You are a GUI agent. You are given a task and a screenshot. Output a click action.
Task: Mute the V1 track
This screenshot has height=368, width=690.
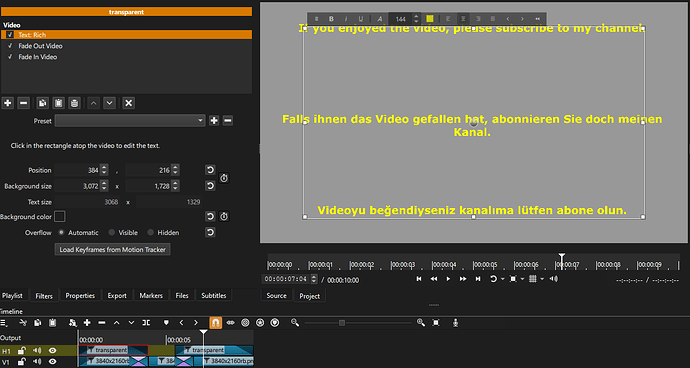click(x=37, y=361)
